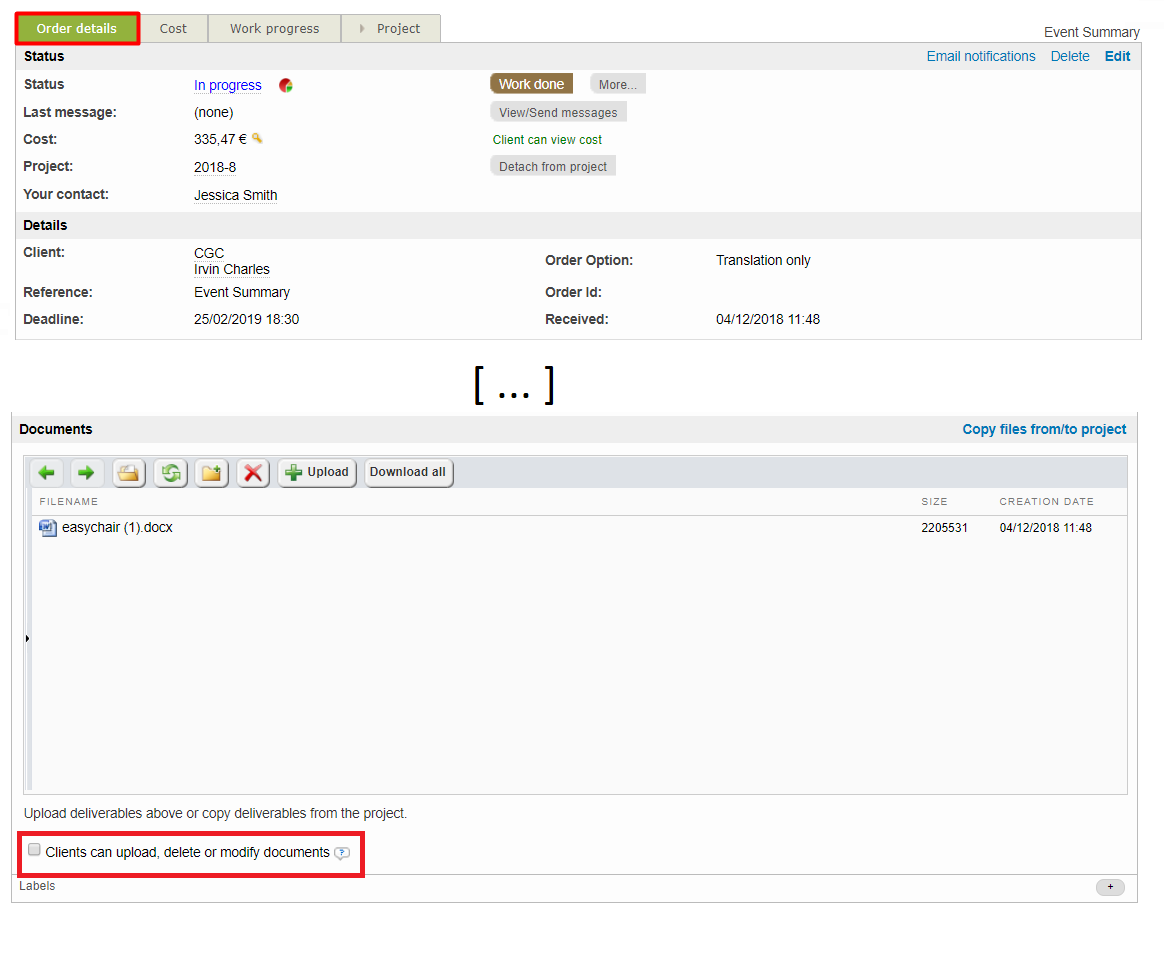1164x954 pixels.
Task: Click the help bubble beside client upload option
Action: coord(342,853)
